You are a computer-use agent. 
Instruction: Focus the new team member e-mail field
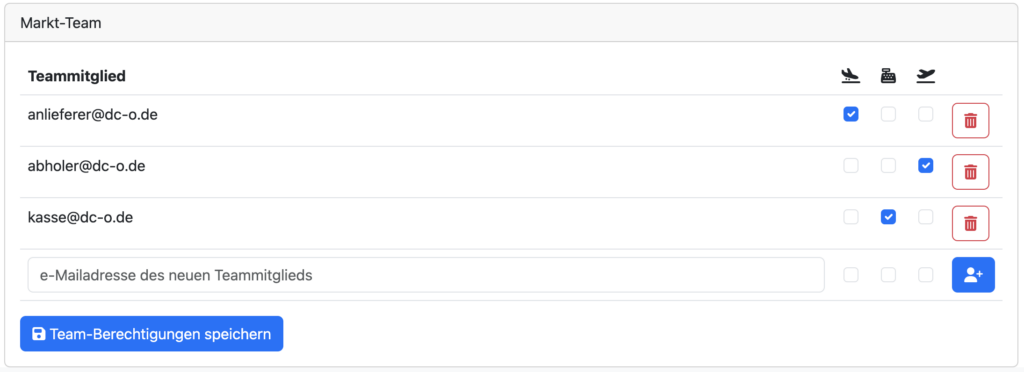tap(426, 275)
